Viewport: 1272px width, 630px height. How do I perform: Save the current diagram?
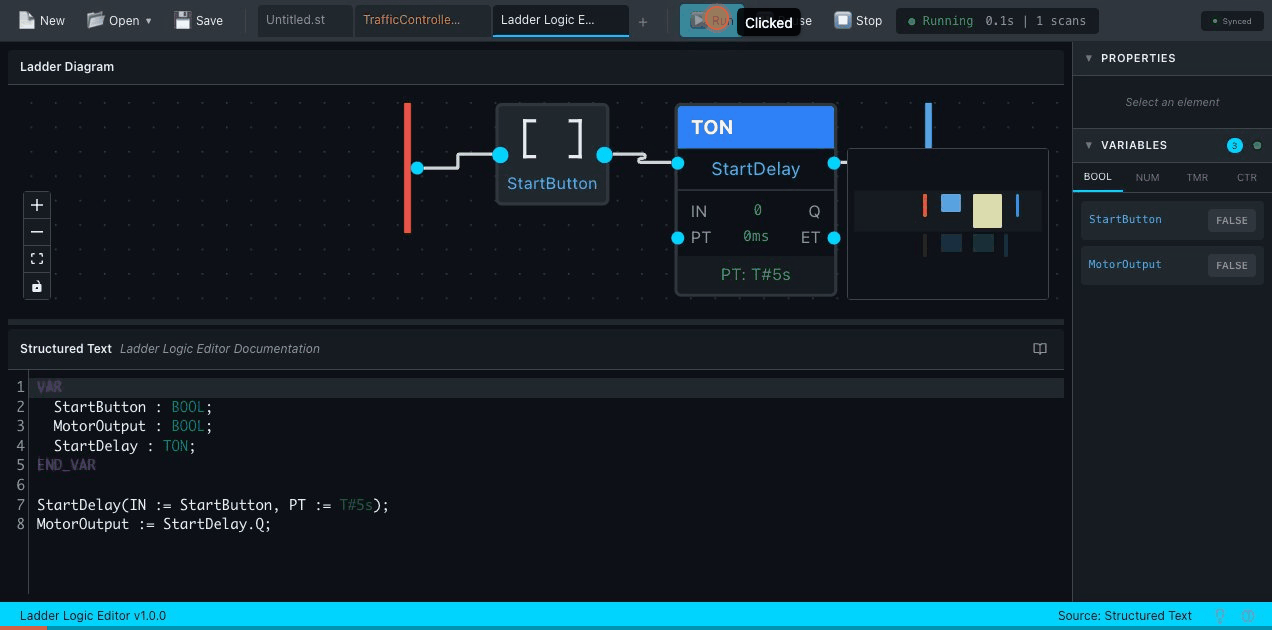[x=198, y=20]
